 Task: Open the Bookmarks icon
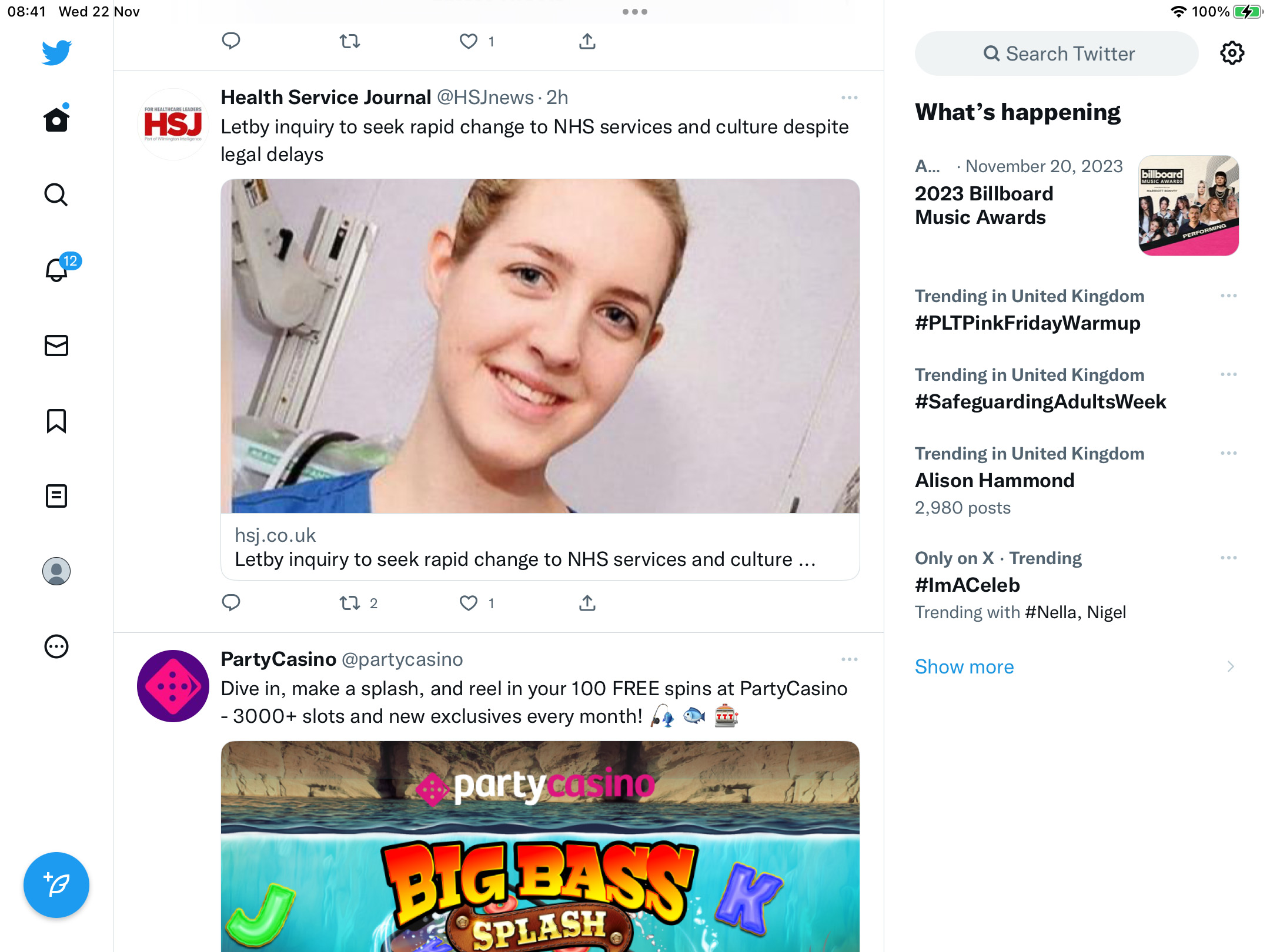[x=56, y=421]
